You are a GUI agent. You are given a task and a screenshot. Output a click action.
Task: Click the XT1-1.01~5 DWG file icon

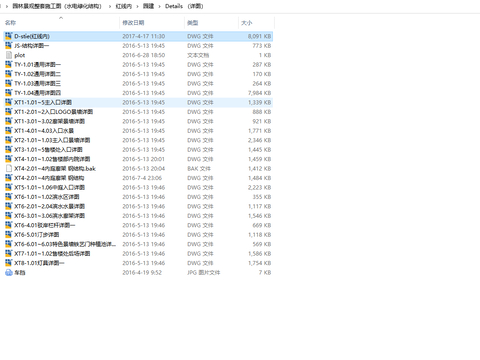point(9,102)
